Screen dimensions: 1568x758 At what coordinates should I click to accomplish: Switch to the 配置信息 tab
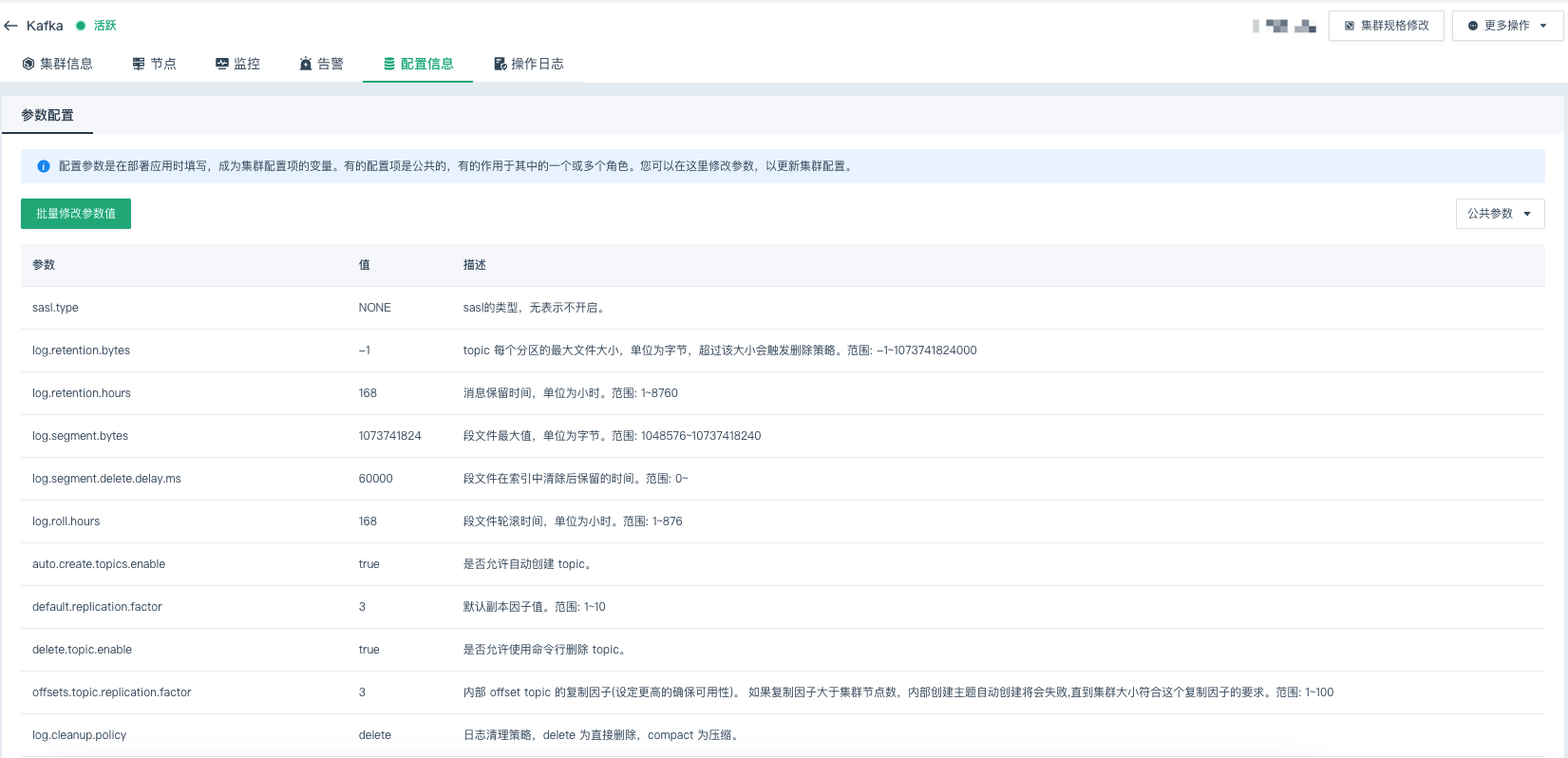[x=418, y=64]
